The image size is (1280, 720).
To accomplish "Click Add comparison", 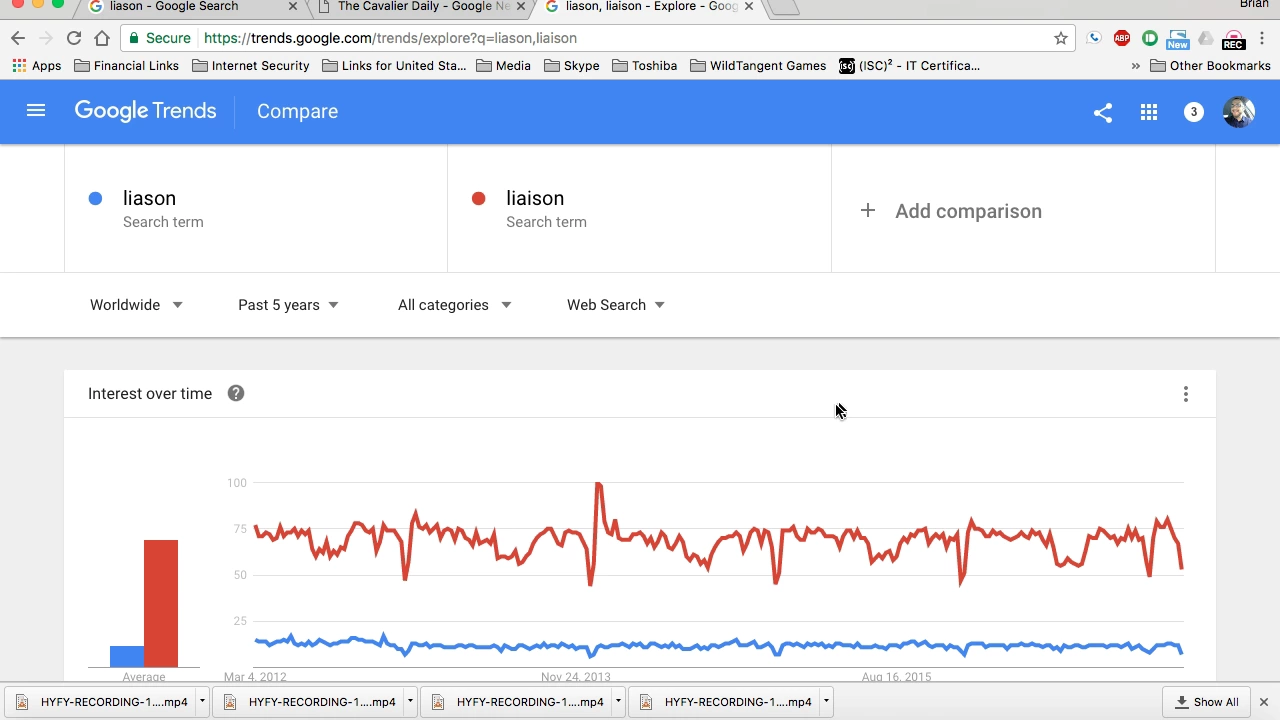I will 968,211.
